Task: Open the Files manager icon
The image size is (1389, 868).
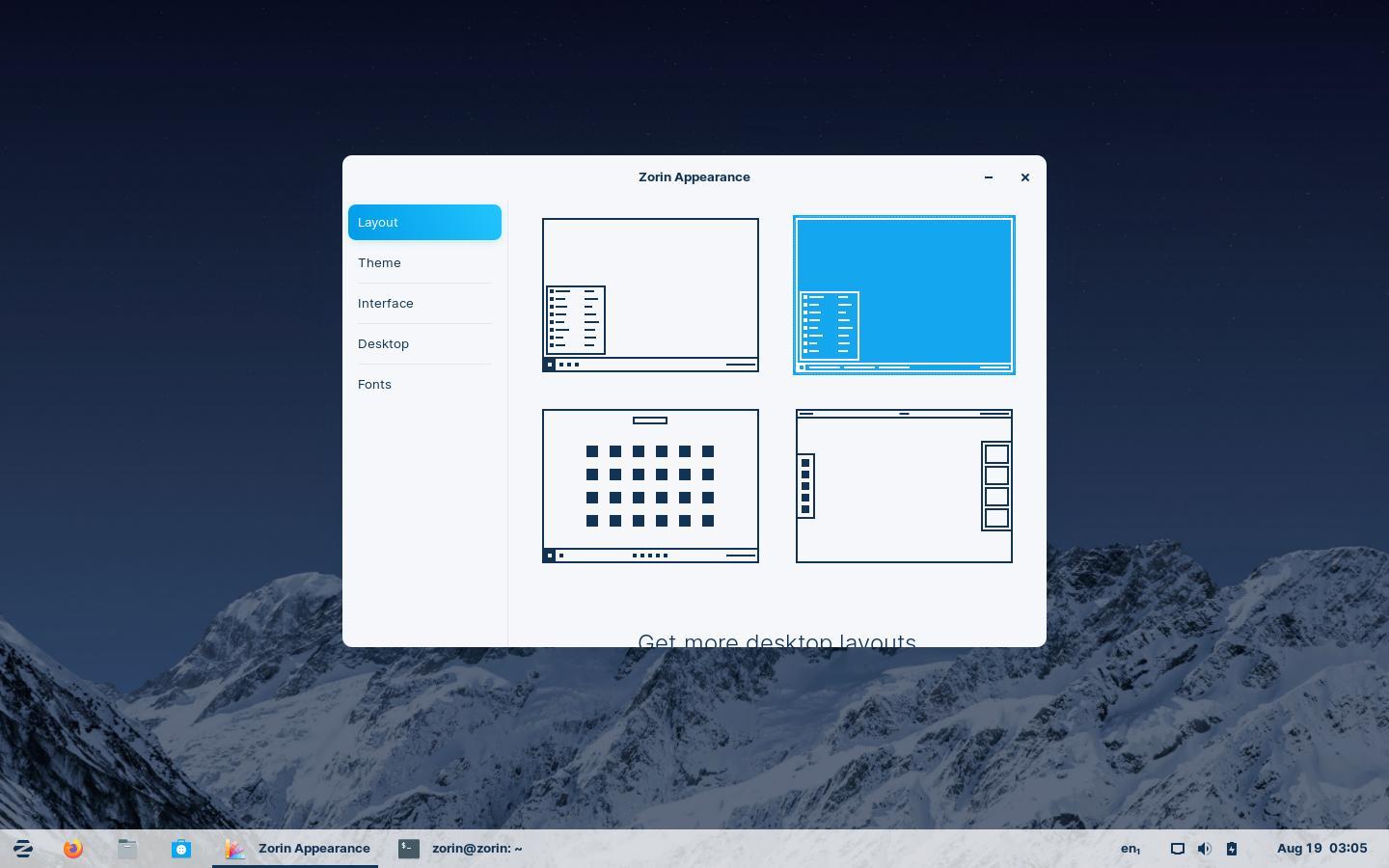Action: coord(127,849)
